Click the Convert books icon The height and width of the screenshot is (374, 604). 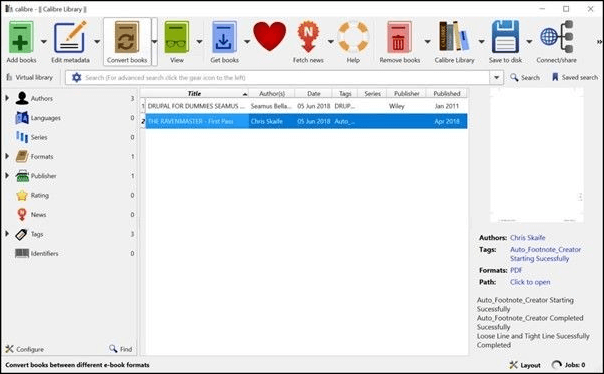click(127, 37)
